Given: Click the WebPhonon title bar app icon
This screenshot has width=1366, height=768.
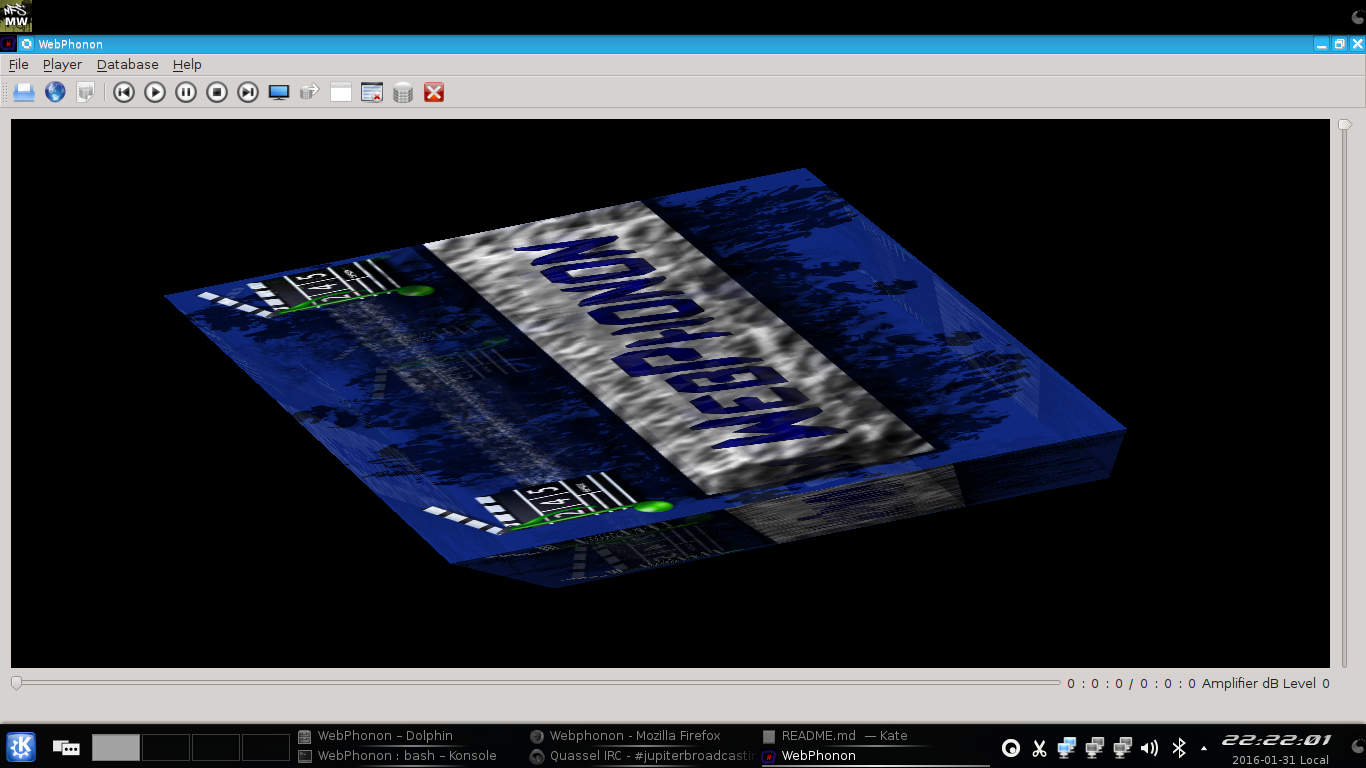Looking at the screenshot, I should click(x=8, y=44).
